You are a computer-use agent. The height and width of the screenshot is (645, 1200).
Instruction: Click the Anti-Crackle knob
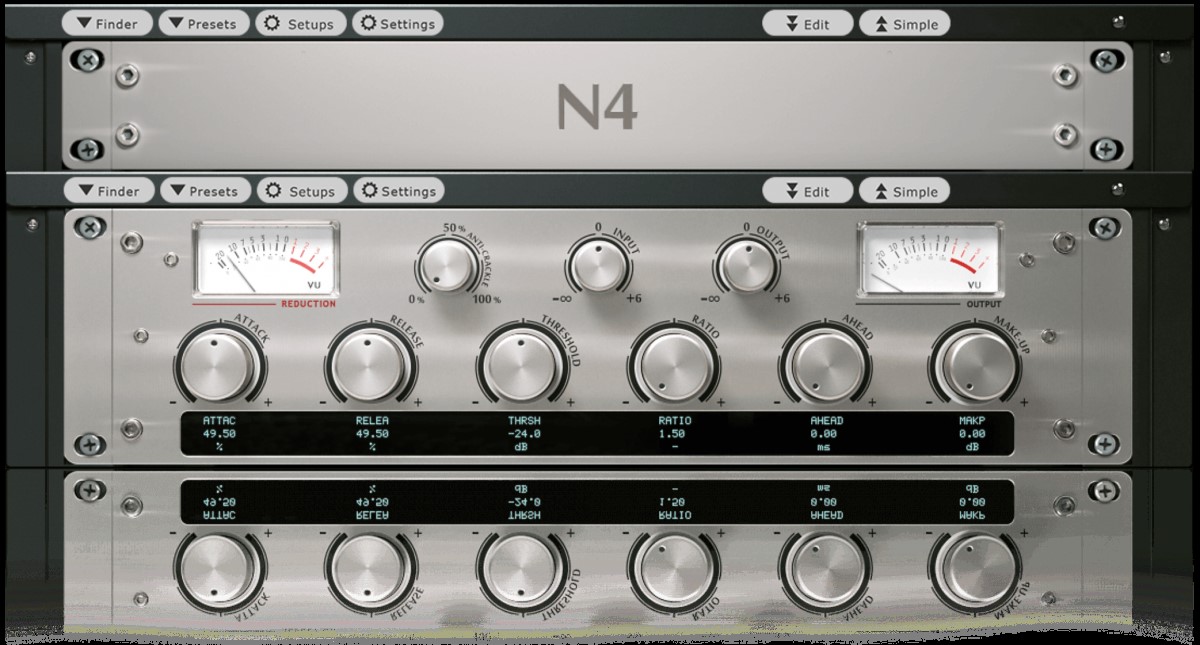(446, 267)
